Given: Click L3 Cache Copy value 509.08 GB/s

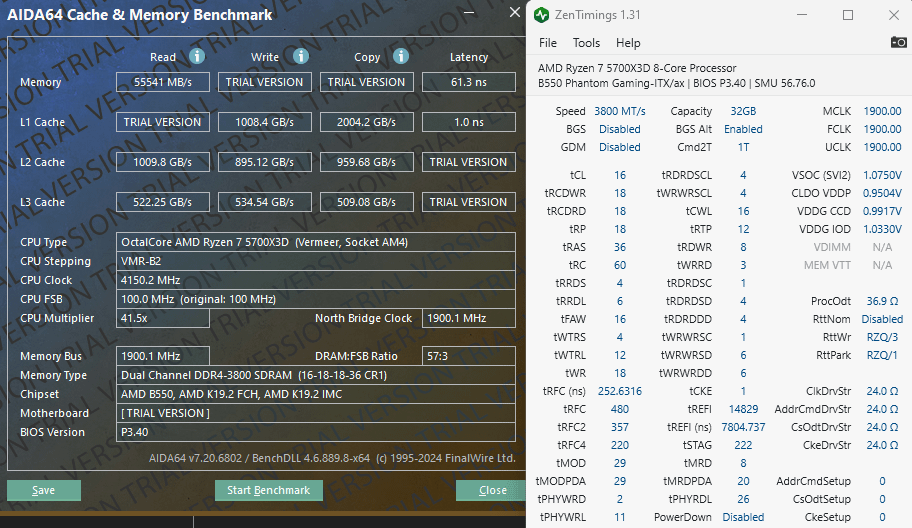Looking at the screenshot, I should coord(366,202).
